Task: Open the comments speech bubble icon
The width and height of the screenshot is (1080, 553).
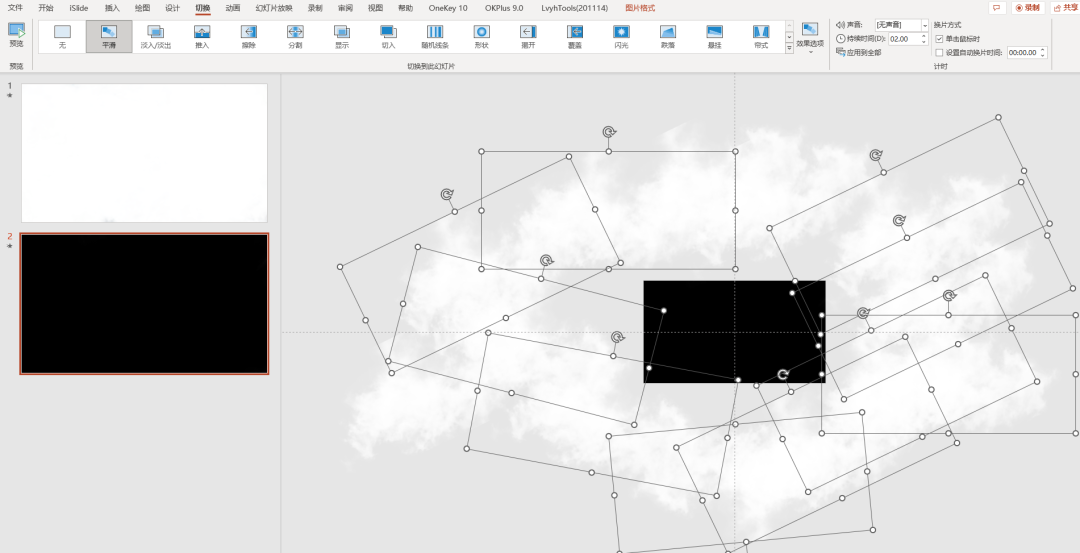Action: 996,8
